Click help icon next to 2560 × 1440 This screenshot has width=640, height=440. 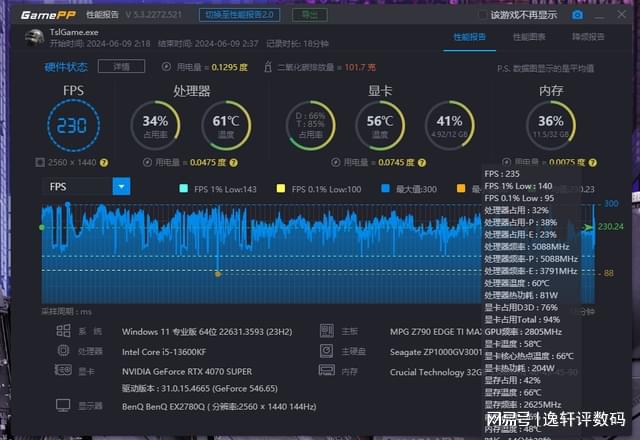104,162
